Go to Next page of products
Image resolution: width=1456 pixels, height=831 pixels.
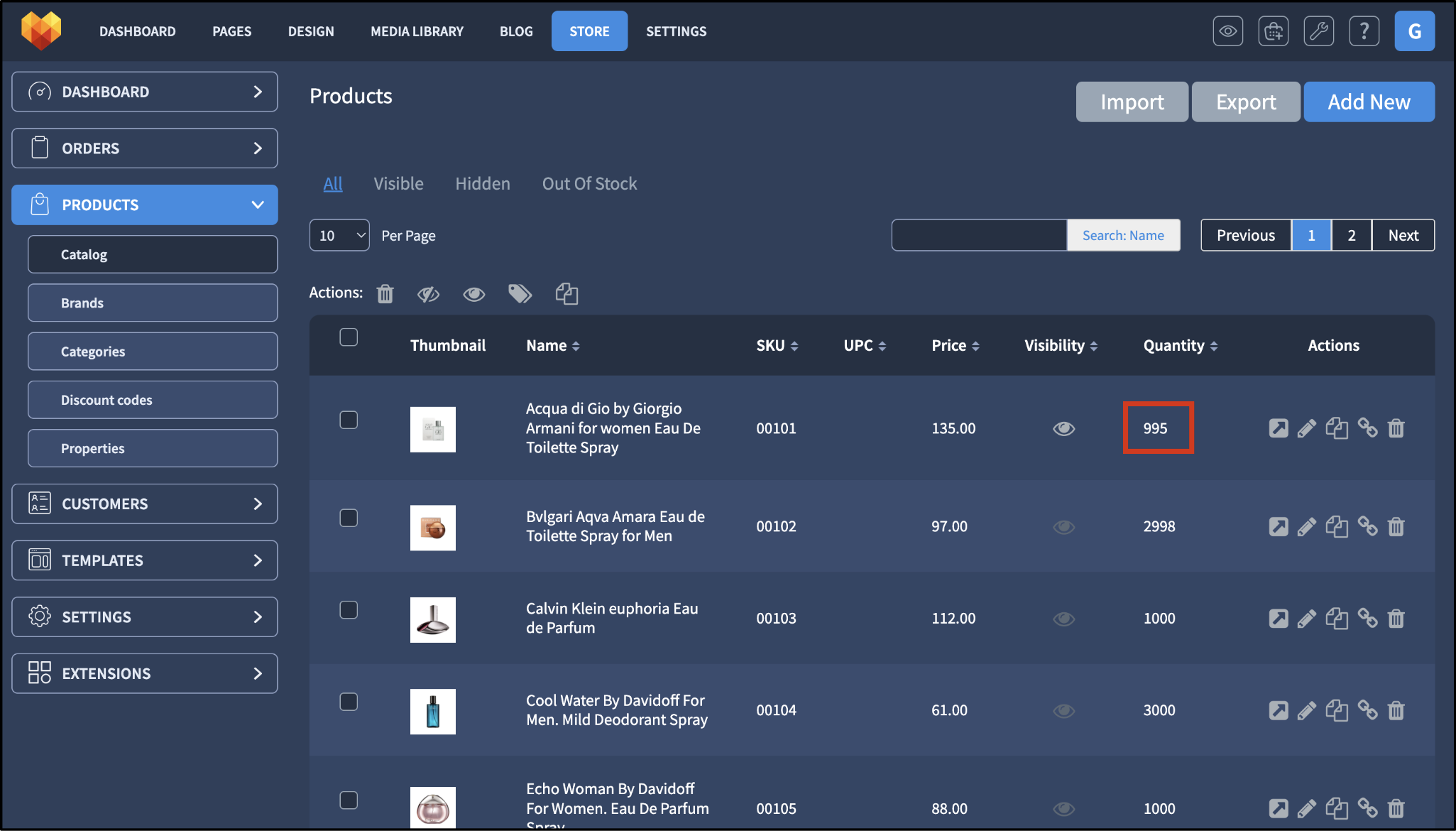point(1403,235)
